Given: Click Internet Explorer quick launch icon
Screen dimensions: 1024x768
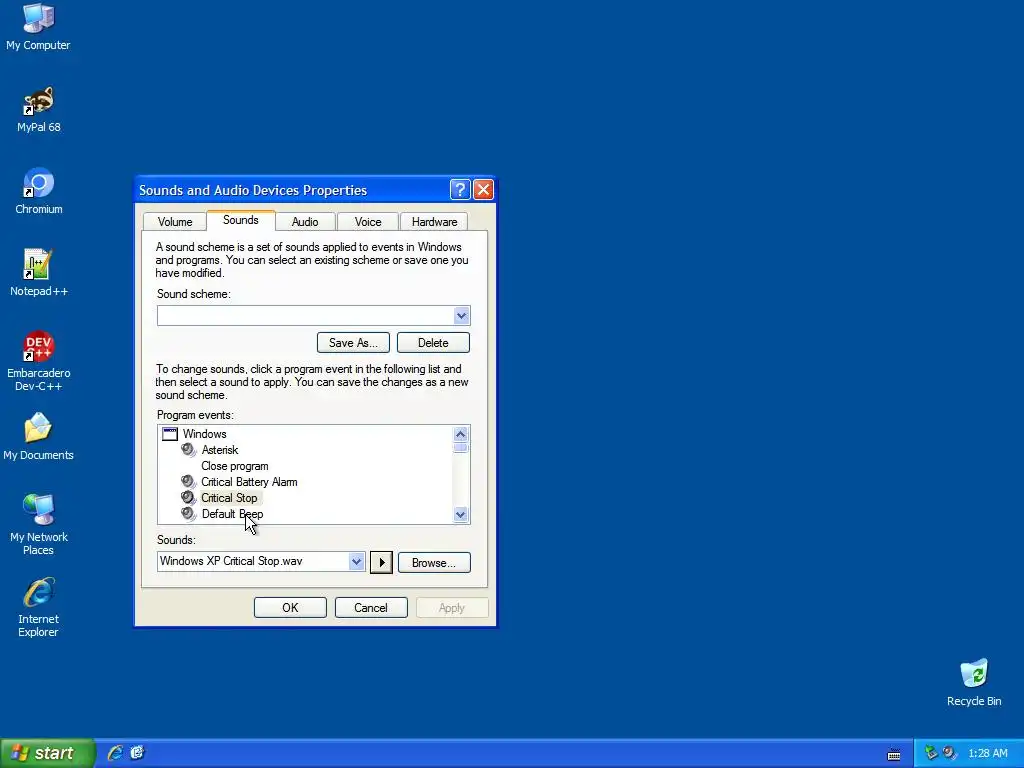Looking at the screenshot, I should click(x=116, y=753).
